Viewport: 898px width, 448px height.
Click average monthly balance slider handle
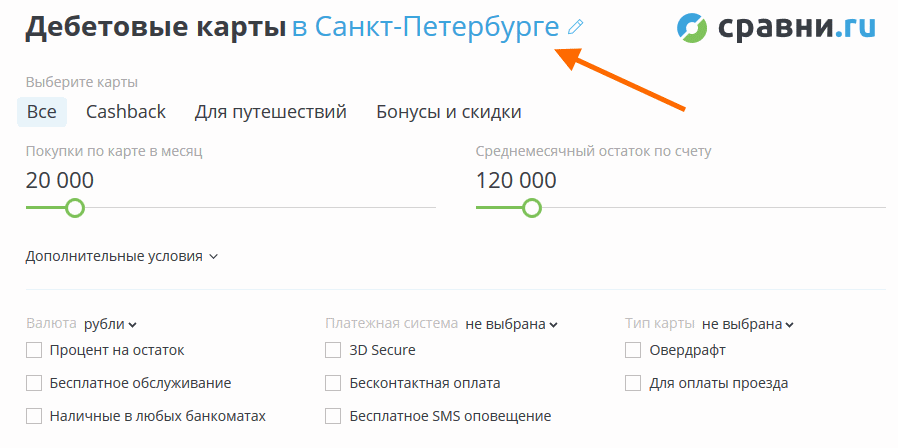[x=532, y=208]
